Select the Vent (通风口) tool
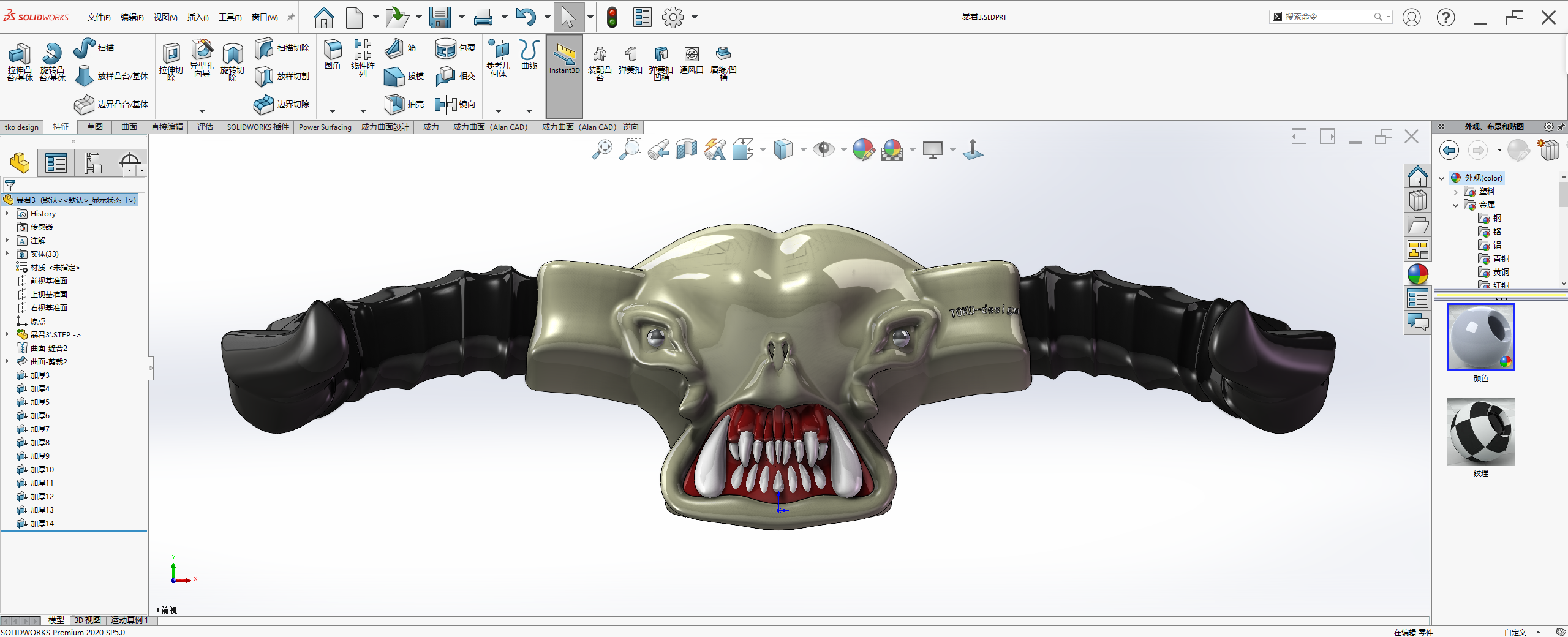 click(692, 60)
